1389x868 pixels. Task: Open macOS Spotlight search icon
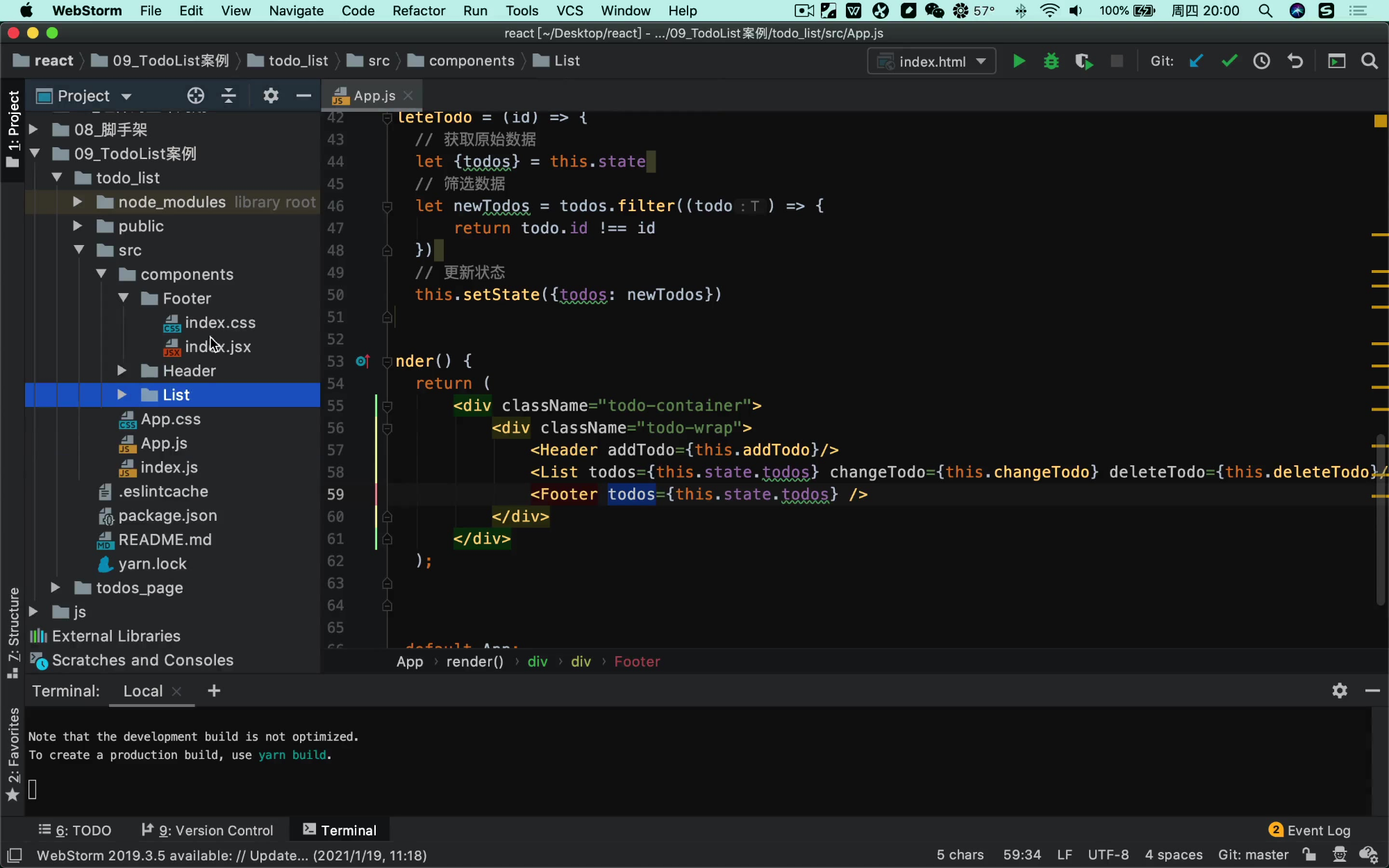tap(1265, 10)
